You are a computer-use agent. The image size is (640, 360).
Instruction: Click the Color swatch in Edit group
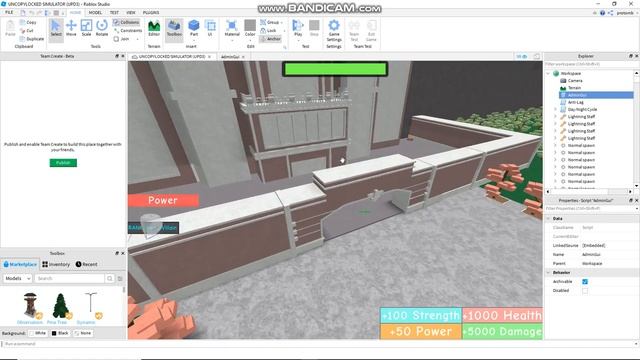[x=250, y=25]
